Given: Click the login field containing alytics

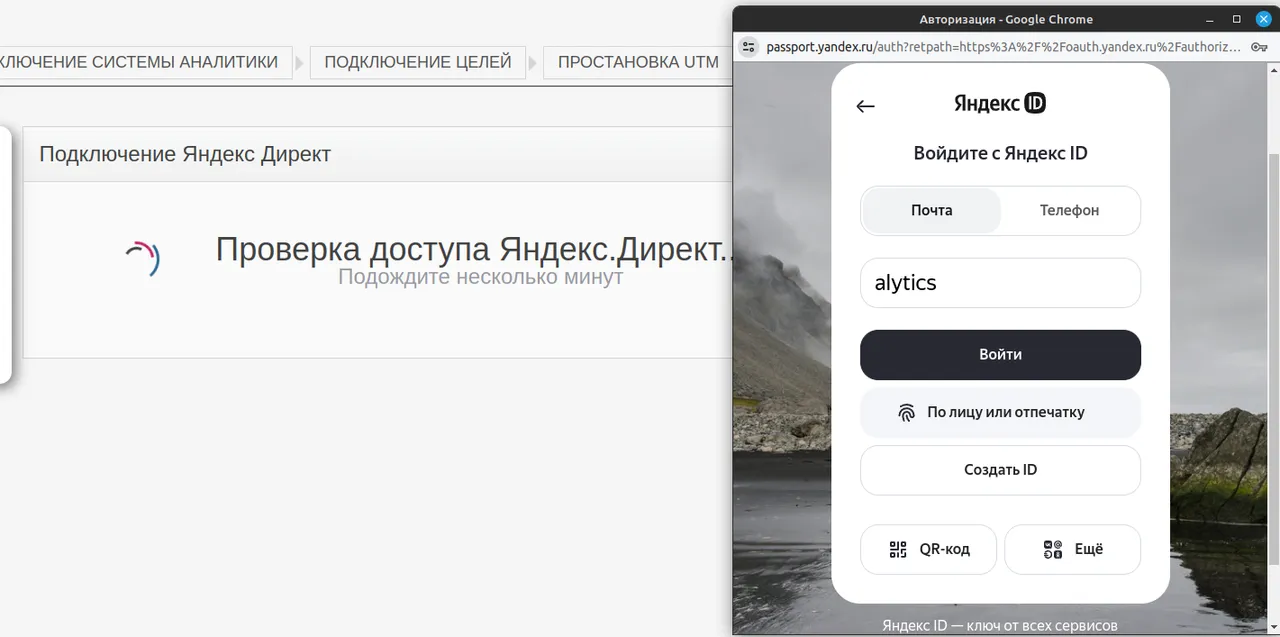Looking at the screenshot, I should 1000,283.
